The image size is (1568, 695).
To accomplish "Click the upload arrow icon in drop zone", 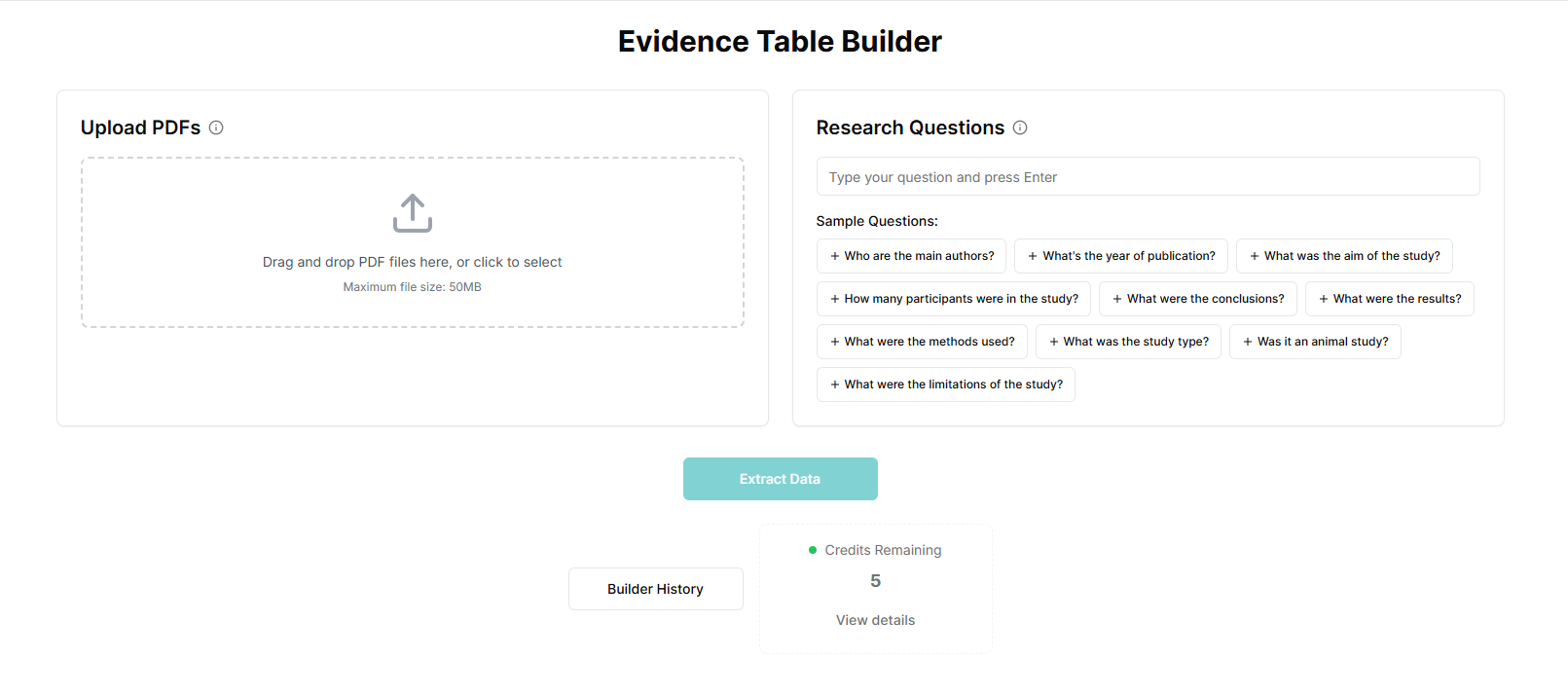I will point(413,213).
